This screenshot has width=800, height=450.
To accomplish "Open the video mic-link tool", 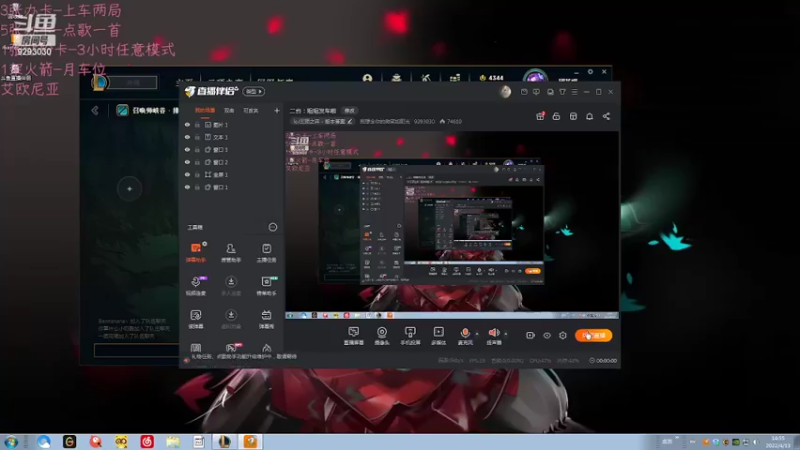I will point(195,286).
